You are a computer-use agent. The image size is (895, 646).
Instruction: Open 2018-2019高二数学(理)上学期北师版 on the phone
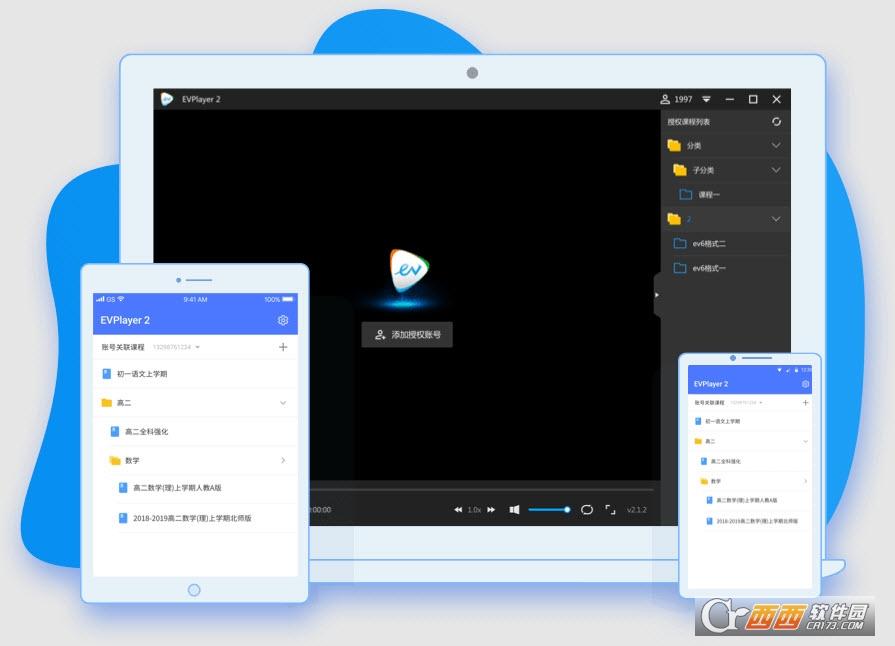749,521
